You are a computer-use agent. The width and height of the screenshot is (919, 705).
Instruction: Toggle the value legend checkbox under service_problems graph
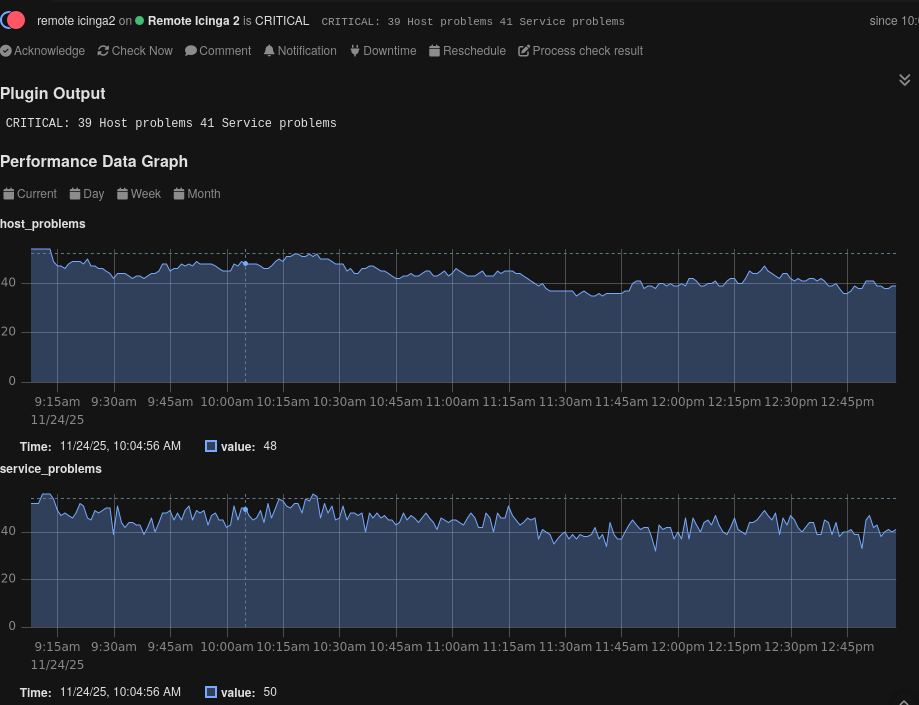tap(210, 691)
